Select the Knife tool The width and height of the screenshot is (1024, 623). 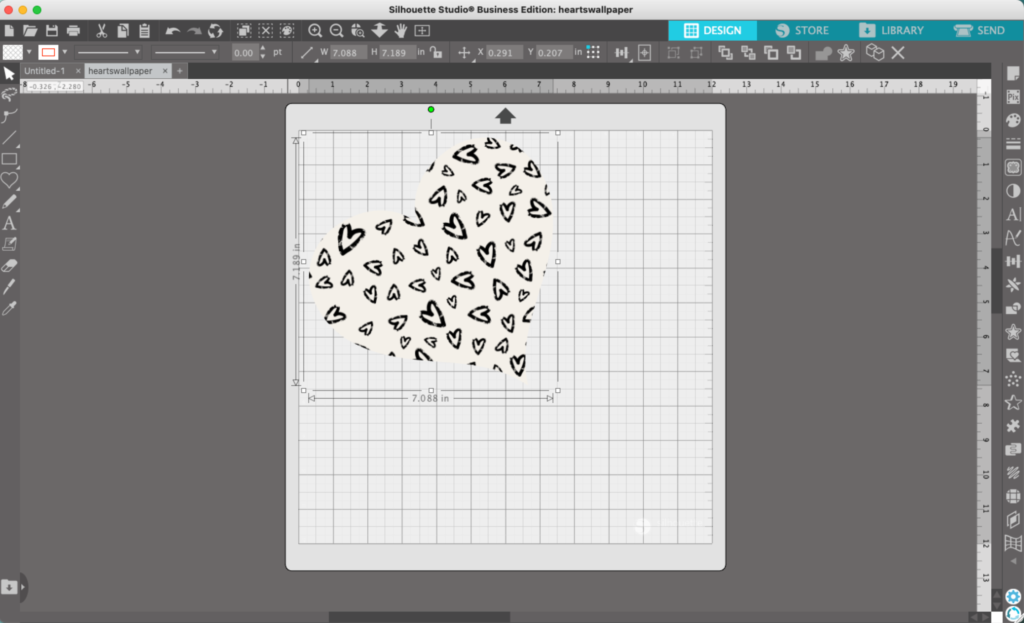click(9, 287)
